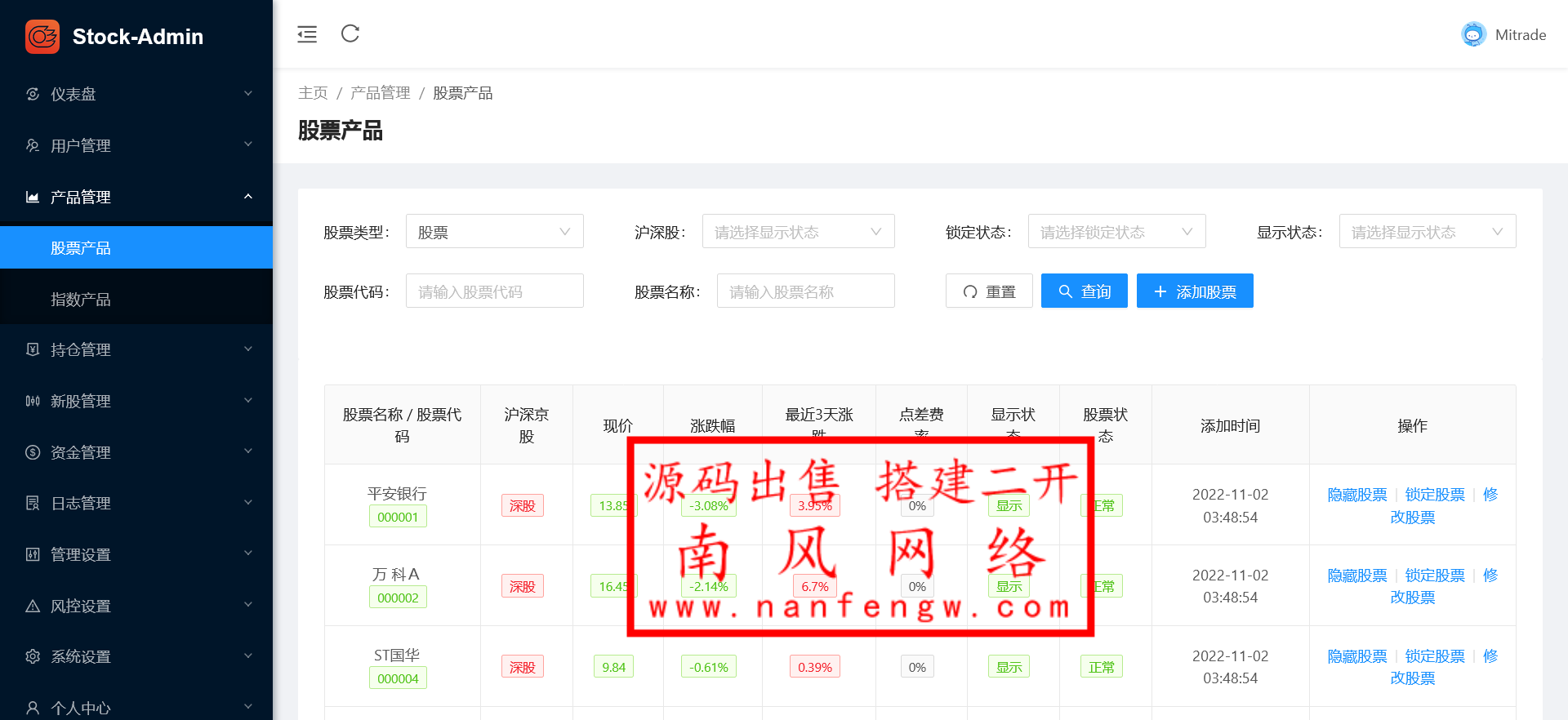Click the gear icon beside 系统设置
The image size is (1568, 720).
point(33,656)
